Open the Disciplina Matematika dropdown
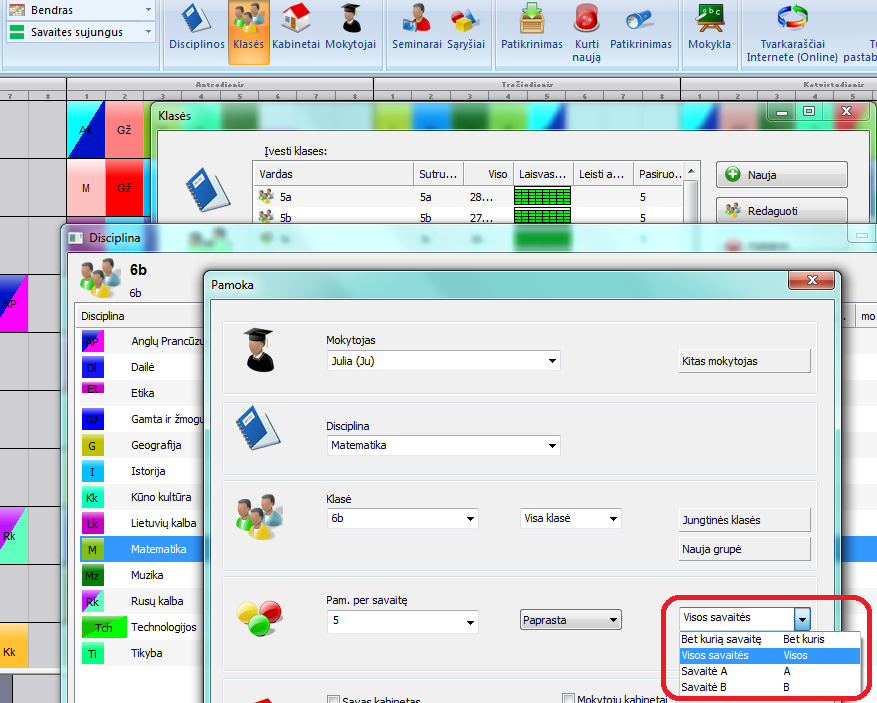The image size is (877, 703). point(552,446)
